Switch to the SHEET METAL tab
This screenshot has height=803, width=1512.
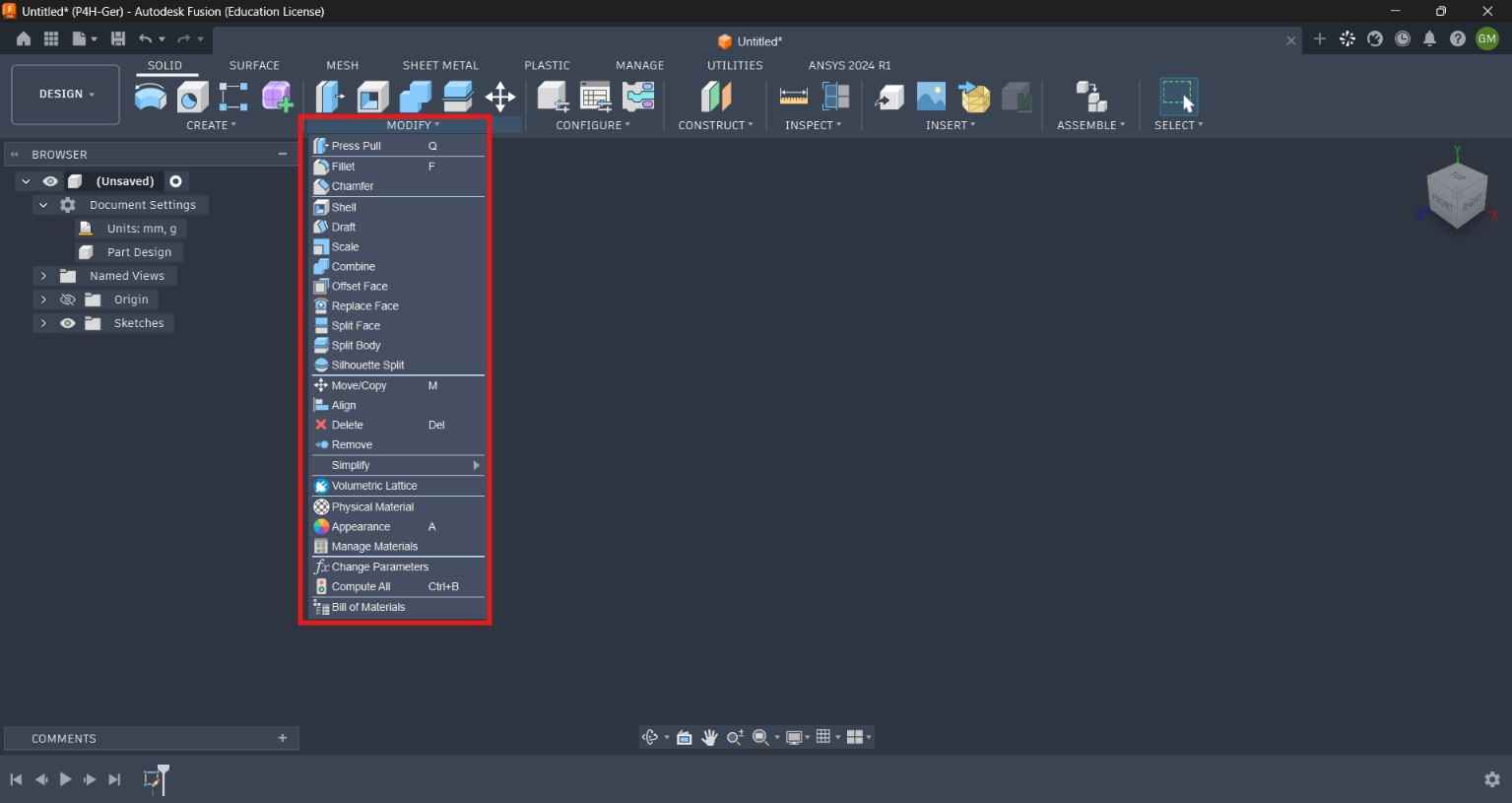coord(440,65)
